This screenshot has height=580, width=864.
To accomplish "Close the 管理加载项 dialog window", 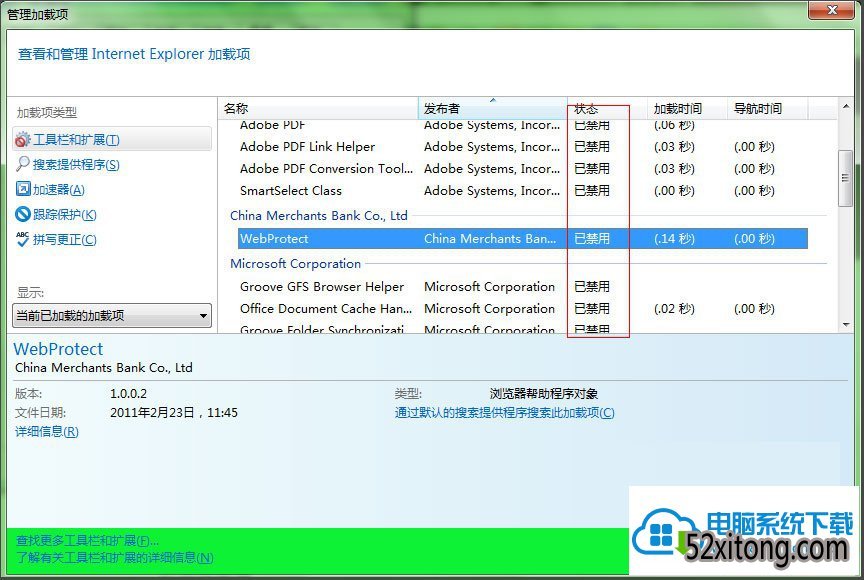I will (833, 10).
